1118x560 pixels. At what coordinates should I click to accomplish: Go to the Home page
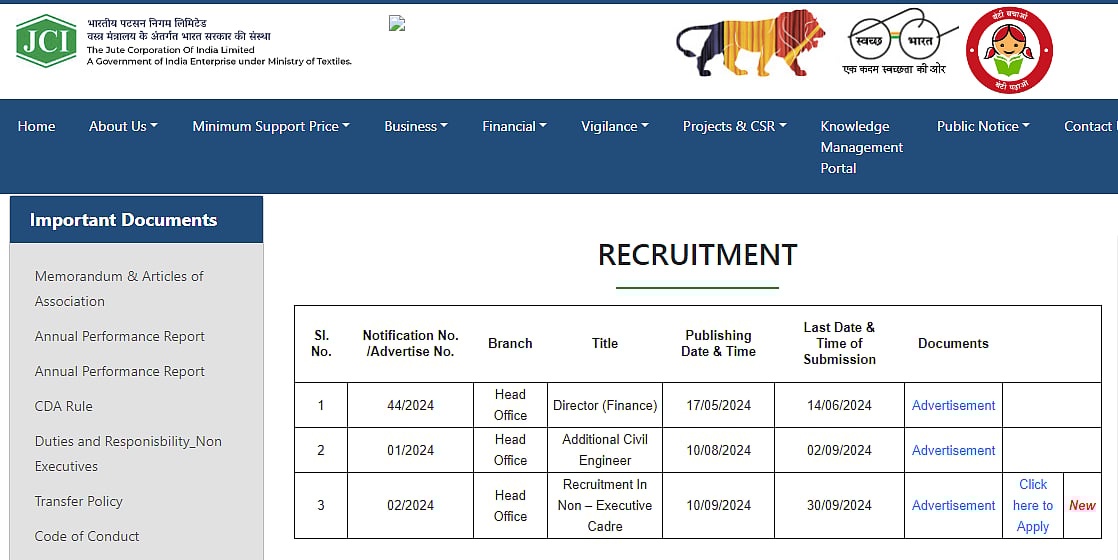pyautogui.click(x=36, y=126)
